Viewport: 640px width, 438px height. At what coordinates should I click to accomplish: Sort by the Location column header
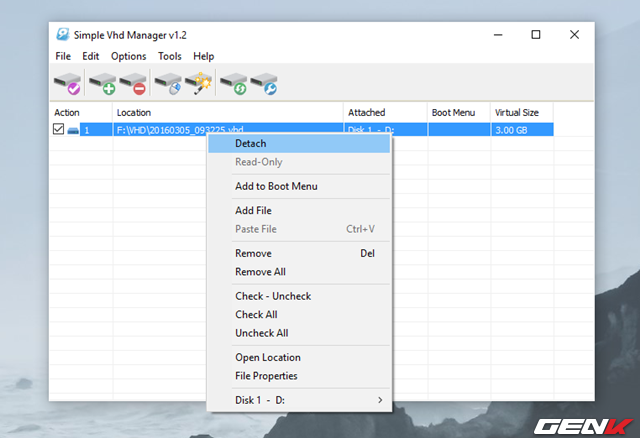click(228, 113)
